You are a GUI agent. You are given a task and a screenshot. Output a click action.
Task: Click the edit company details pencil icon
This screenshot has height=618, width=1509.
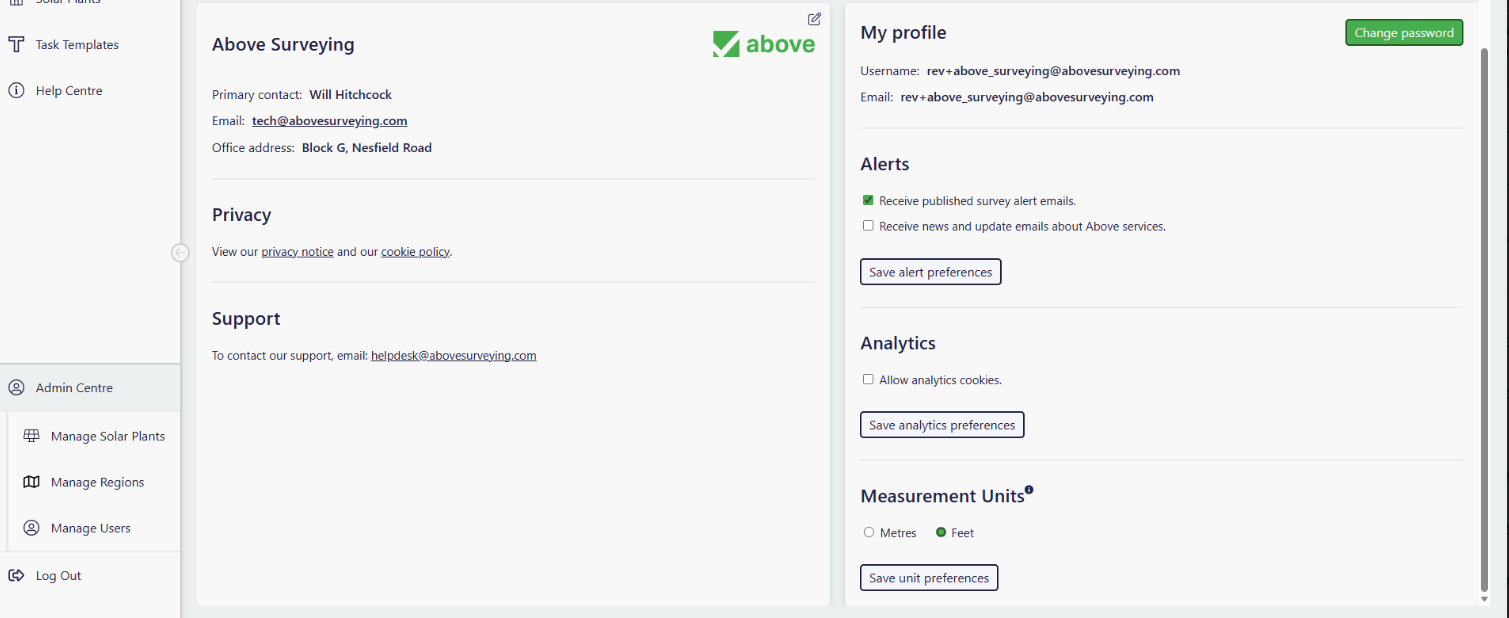coord(814,19)
